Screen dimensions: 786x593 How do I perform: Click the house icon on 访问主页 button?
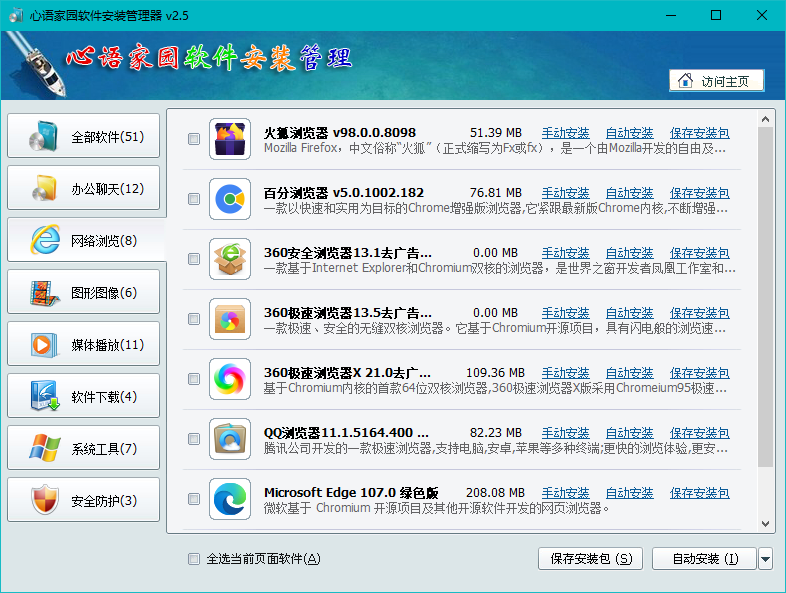pyautogui.click(x=685, y=80)
